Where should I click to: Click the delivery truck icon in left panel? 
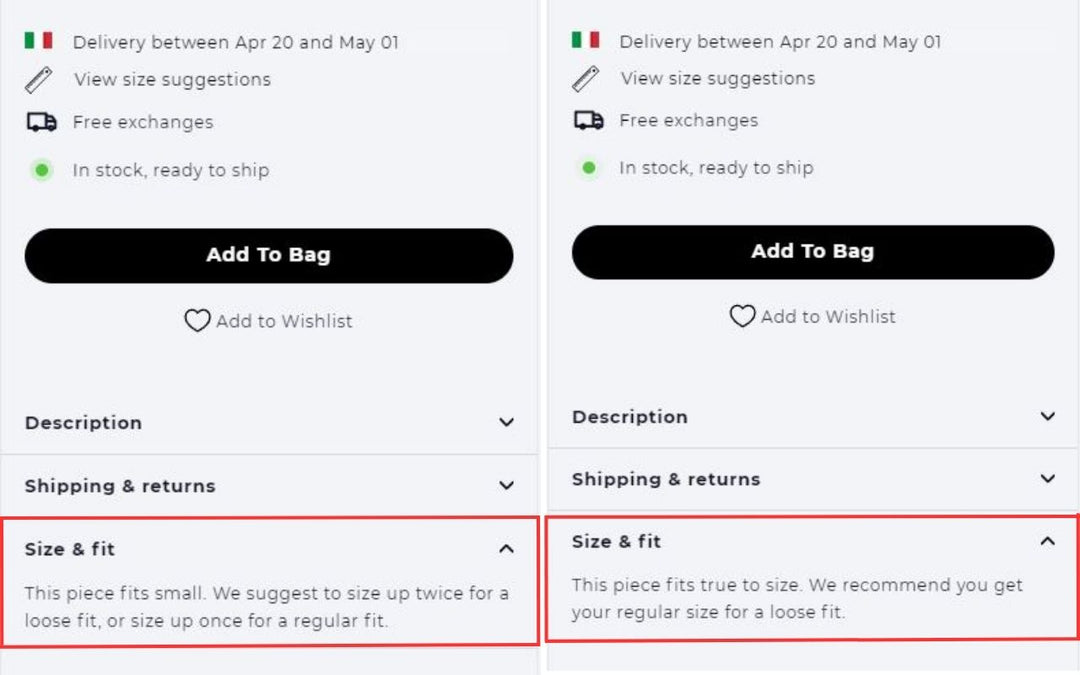tap(41, 122)
